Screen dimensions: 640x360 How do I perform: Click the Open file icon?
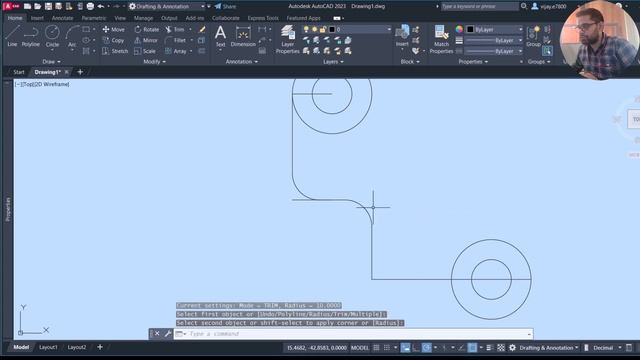click(x=38, y=6)
